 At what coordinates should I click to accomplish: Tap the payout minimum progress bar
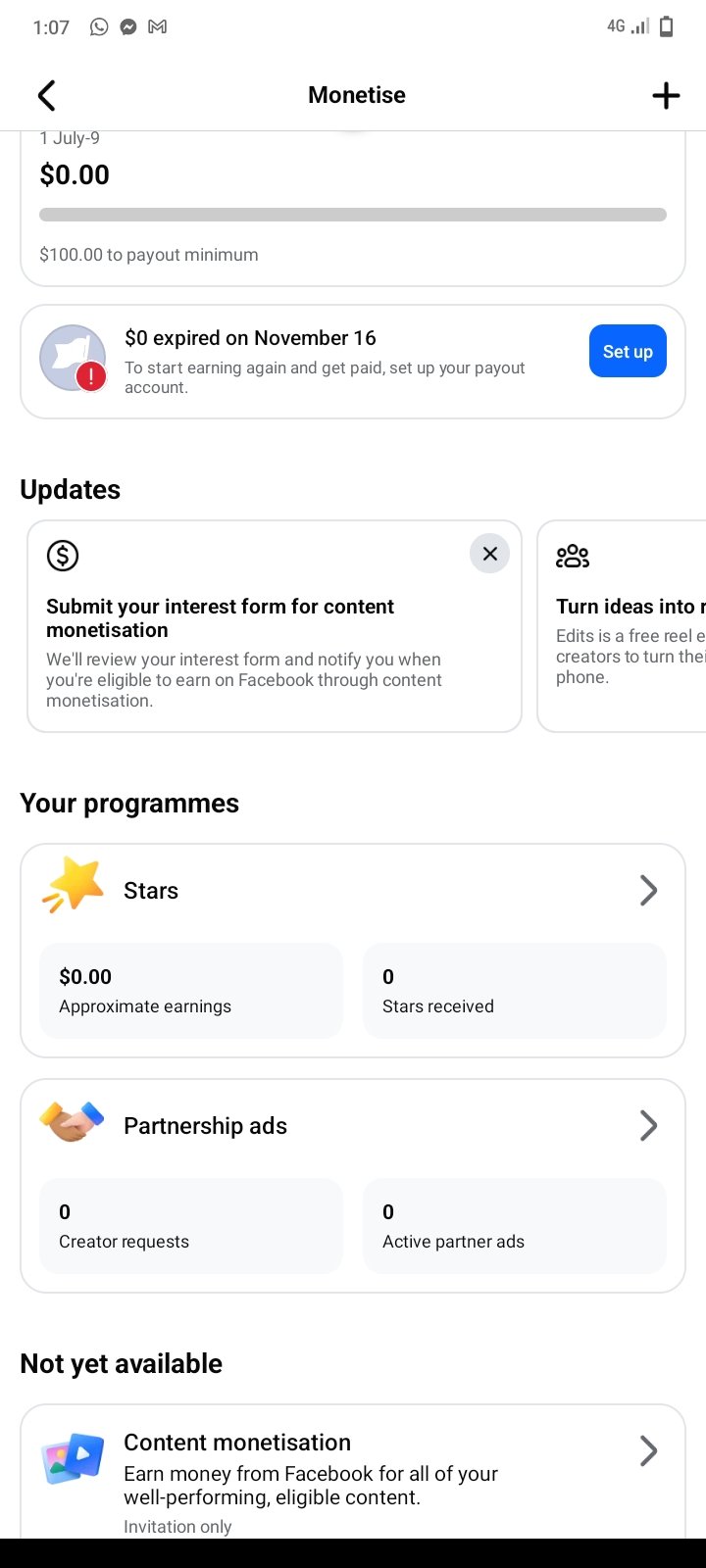pos(353,215)
